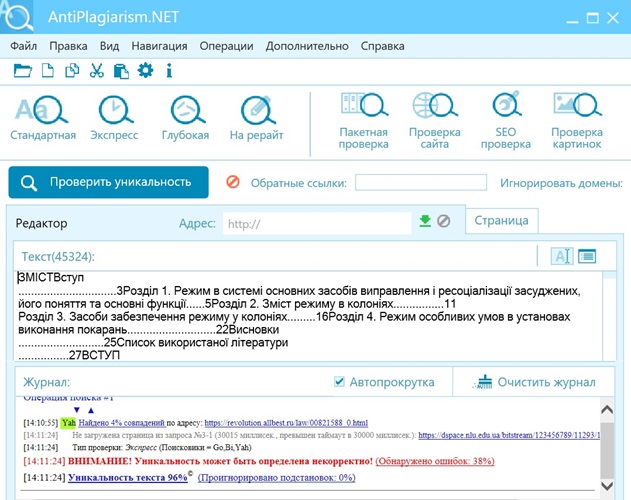Click the Адрес http:// input field

[x=317, y=223]
